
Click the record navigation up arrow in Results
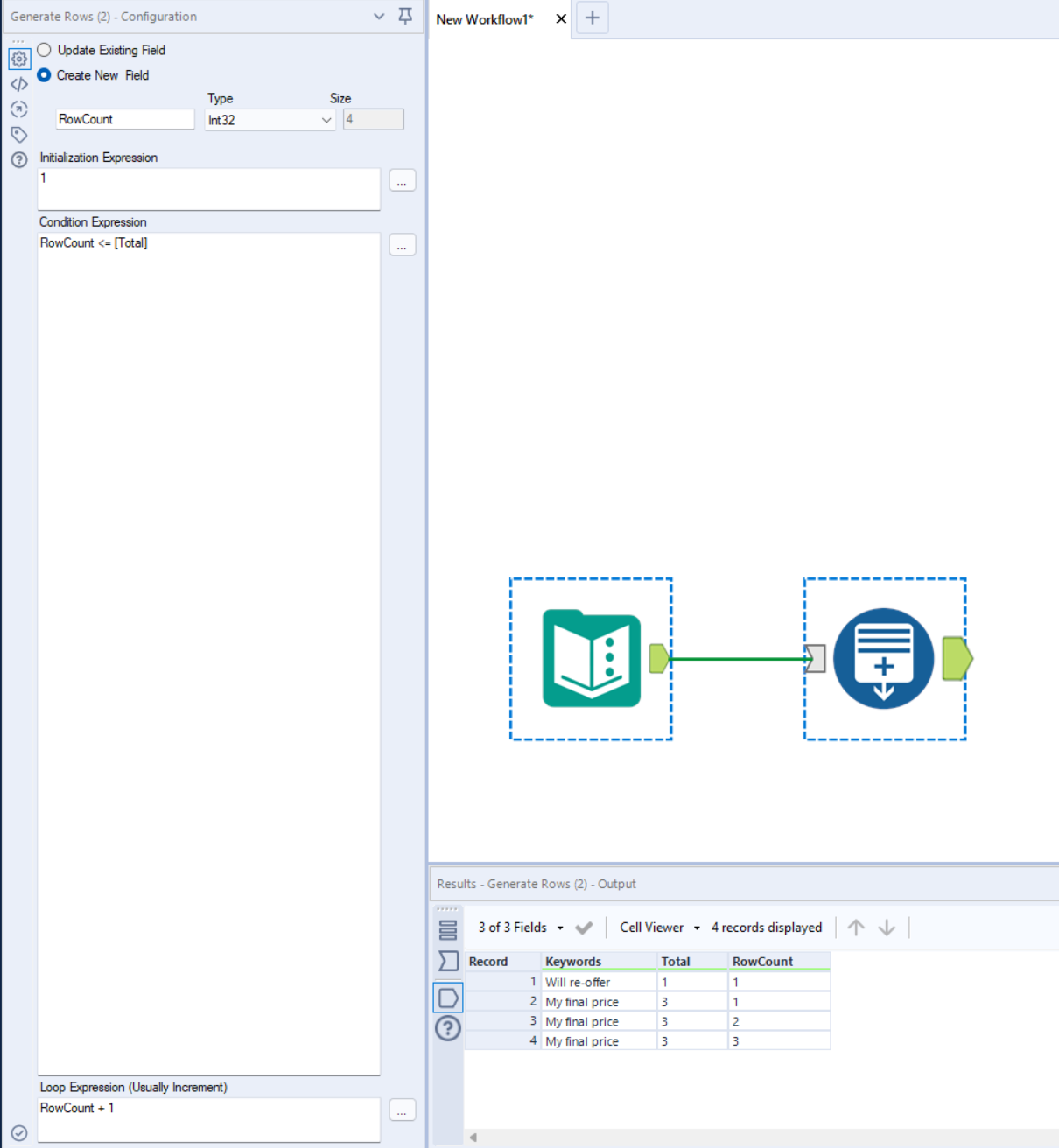(x=857, y=927)
